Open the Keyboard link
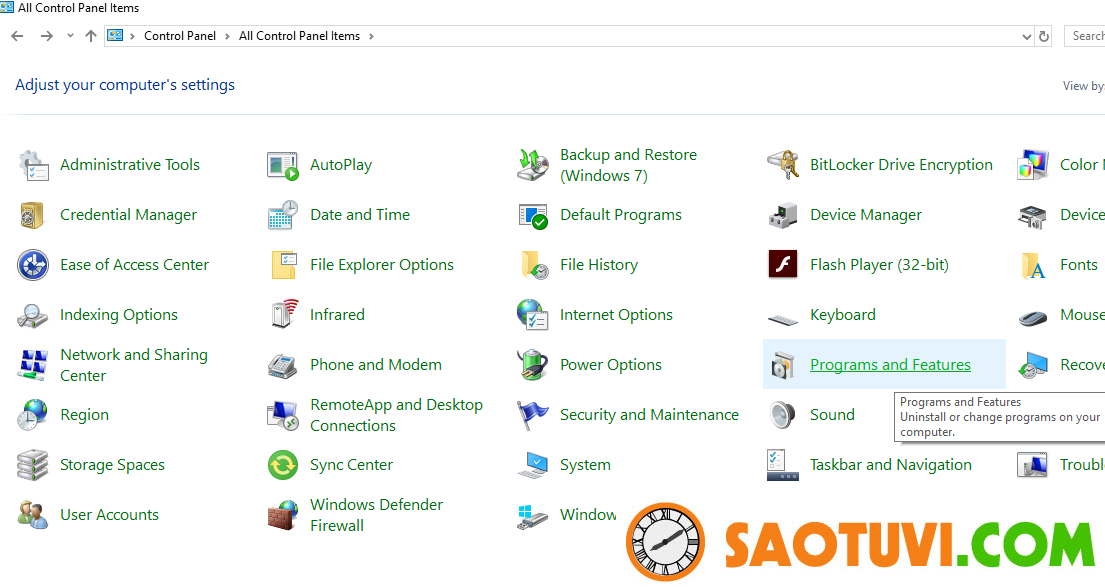 tap(842, 315)
